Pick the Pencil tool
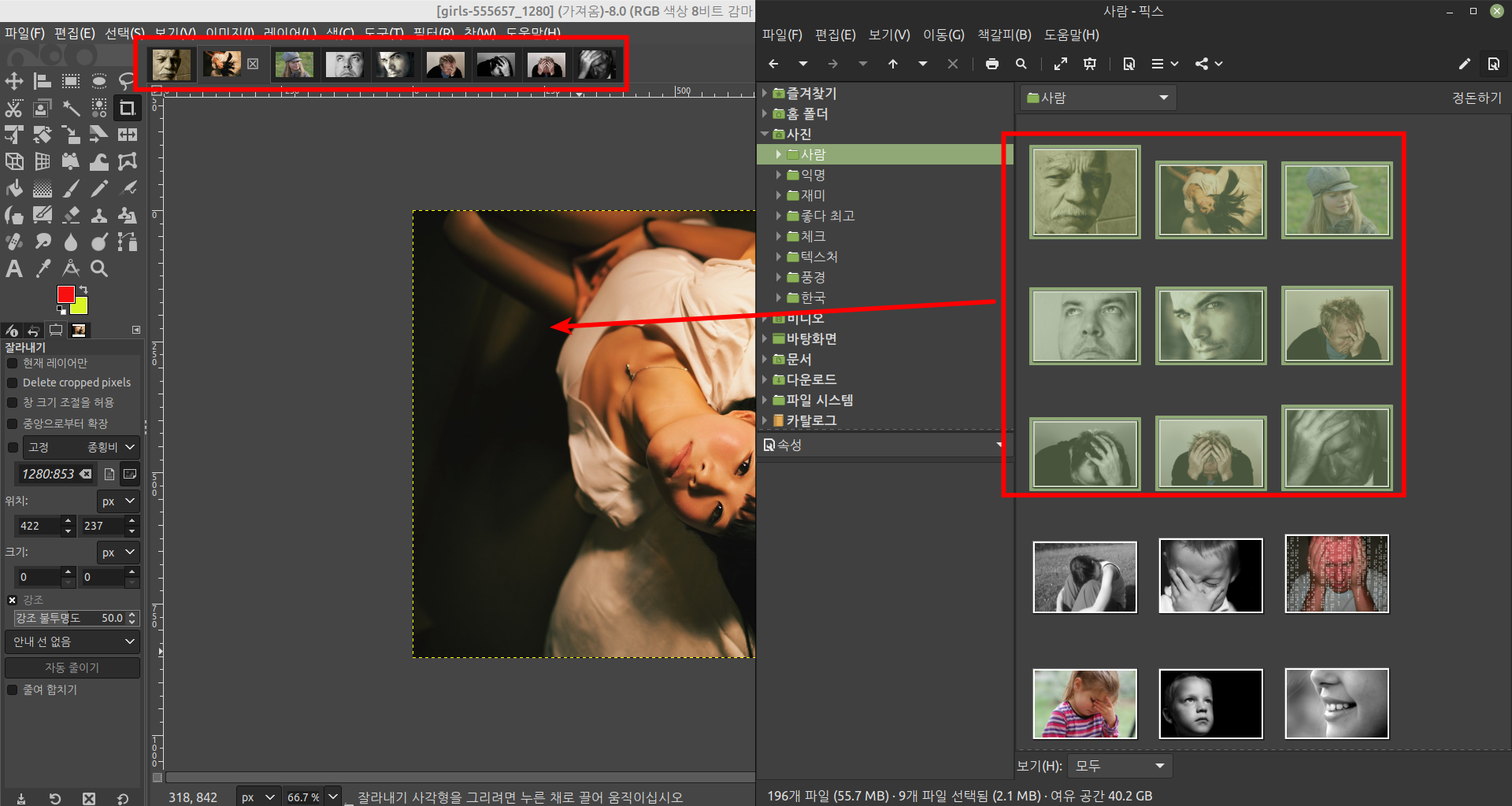Screen dimensions: 1512x806 coord(99,188)
